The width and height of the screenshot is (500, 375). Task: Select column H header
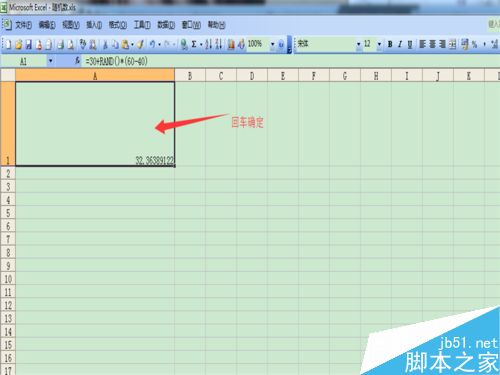click(376, 76)
